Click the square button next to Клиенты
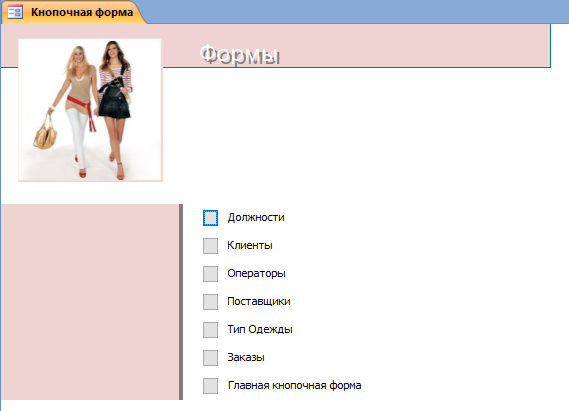Screen dimensions: 569x411 coord(210,246)
